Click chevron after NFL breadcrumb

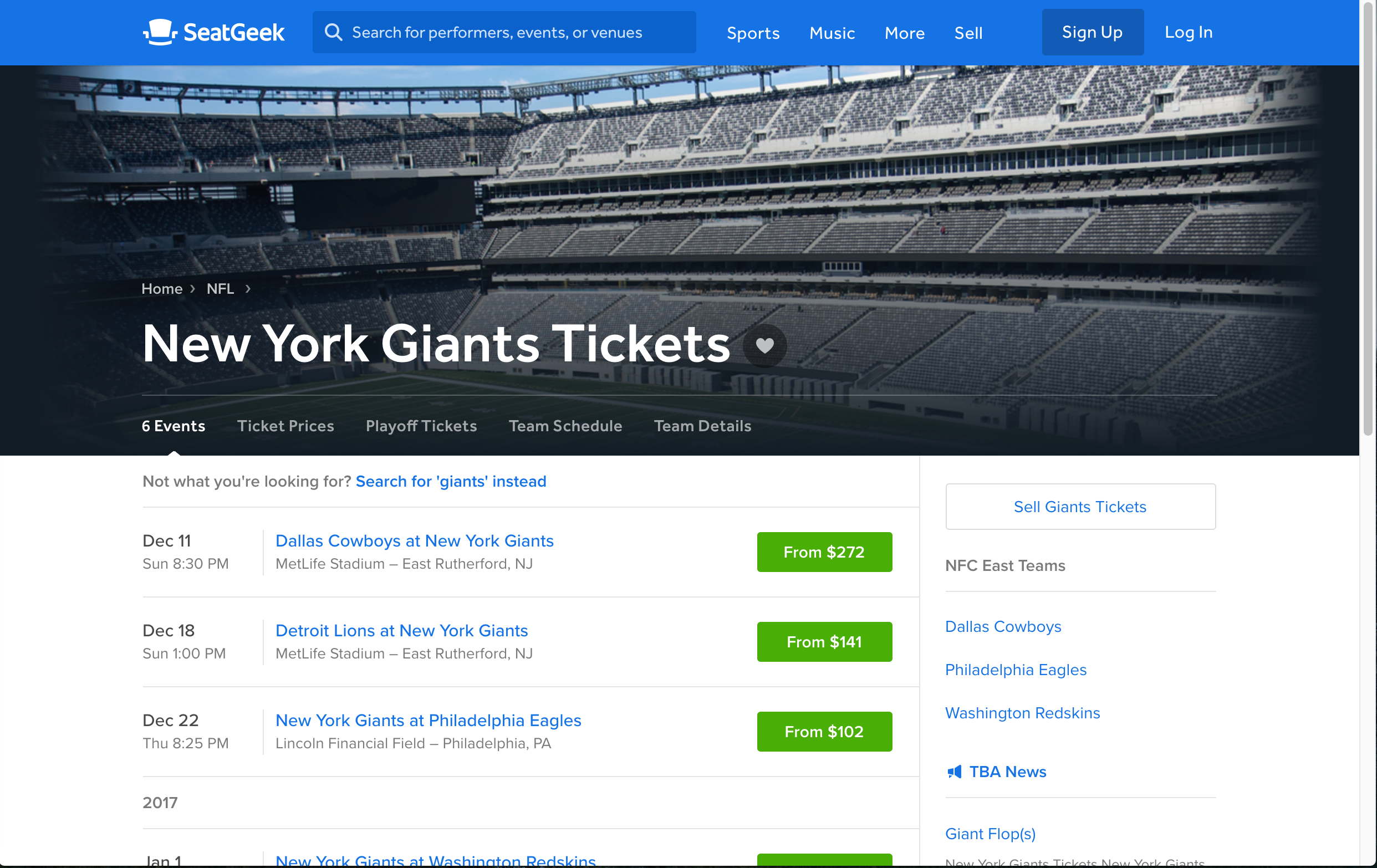pos(248,289)
